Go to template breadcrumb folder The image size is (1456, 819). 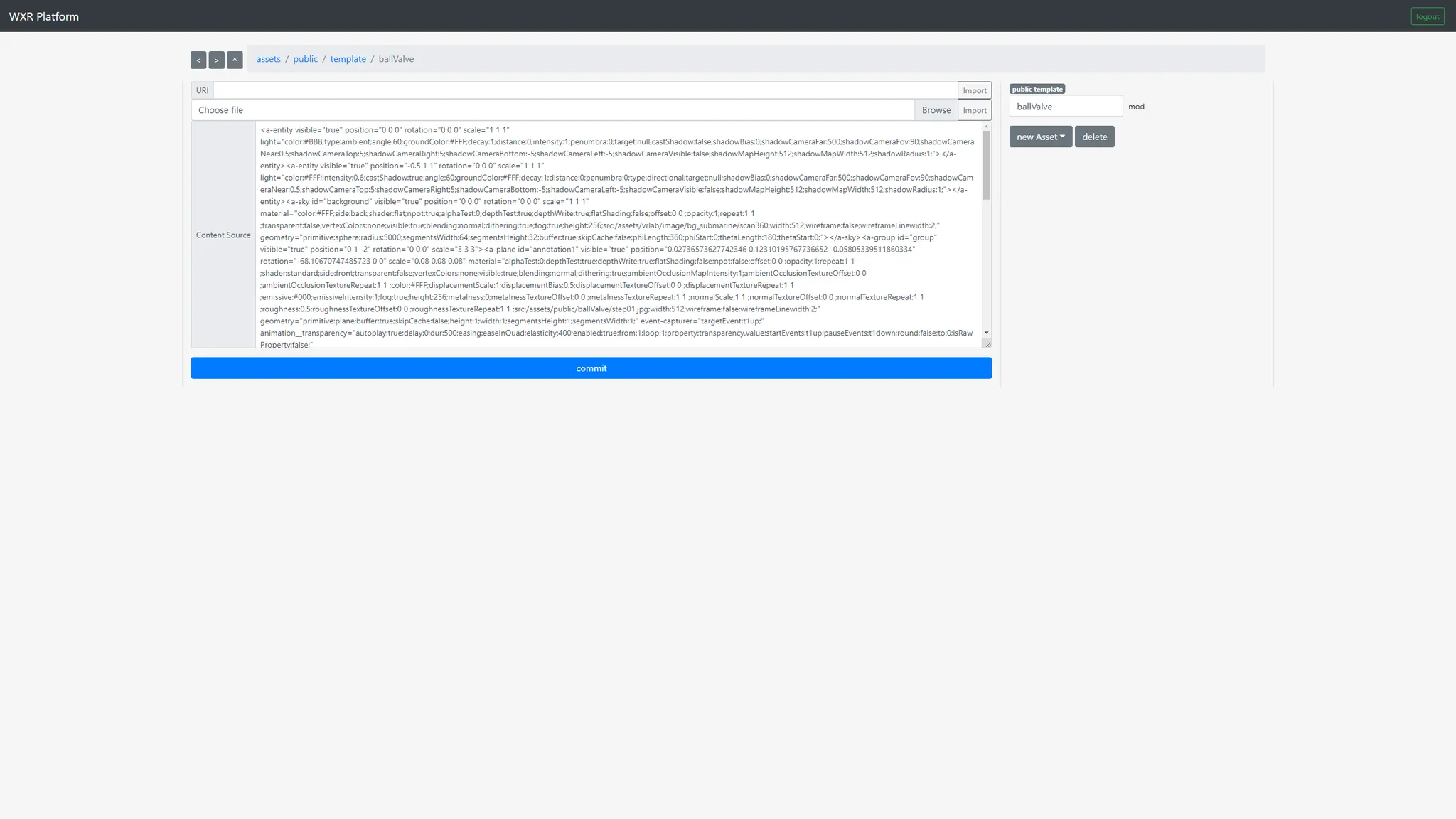(348, 59)
